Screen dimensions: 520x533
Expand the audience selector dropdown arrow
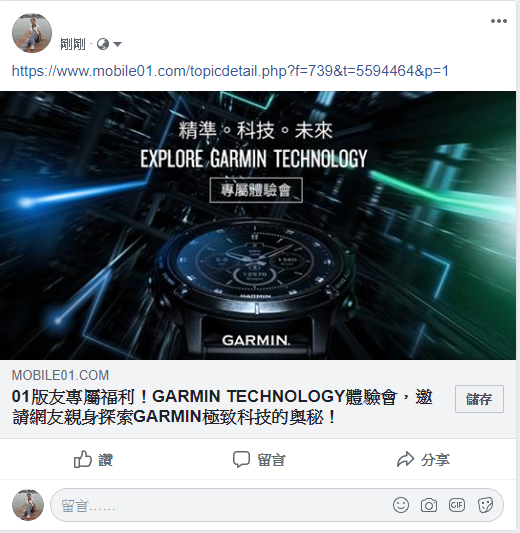117,44
